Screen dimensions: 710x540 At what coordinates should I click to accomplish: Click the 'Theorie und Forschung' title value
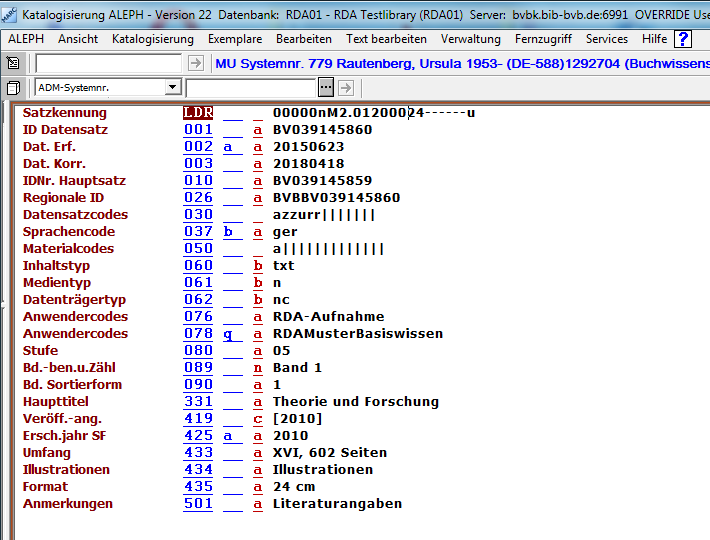[x=355, y=402]
